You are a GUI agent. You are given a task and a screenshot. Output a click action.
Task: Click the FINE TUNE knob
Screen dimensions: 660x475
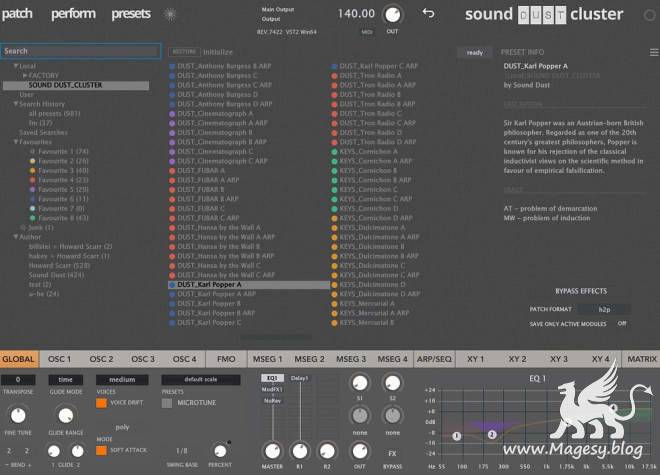coord(18,416)
